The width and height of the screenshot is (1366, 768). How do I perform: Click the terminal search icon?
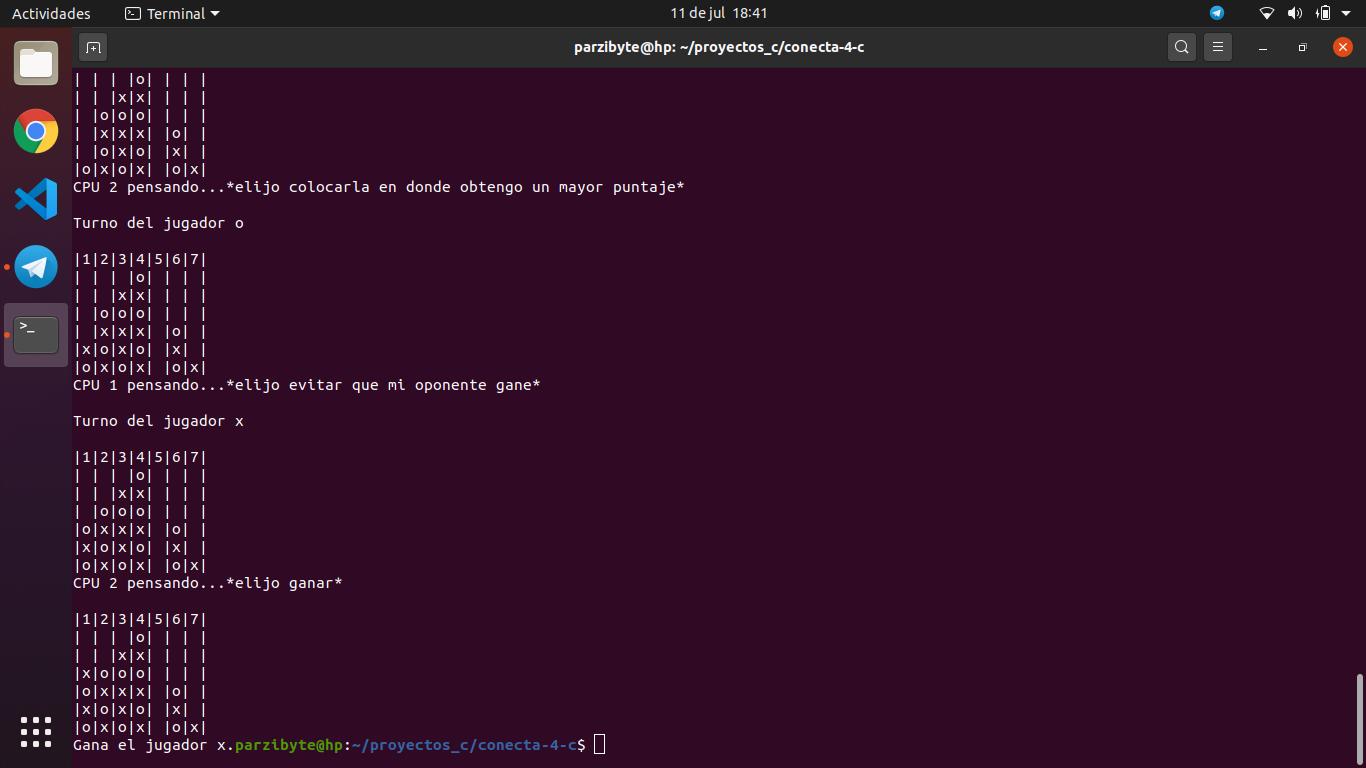(x=1181, y=47)
